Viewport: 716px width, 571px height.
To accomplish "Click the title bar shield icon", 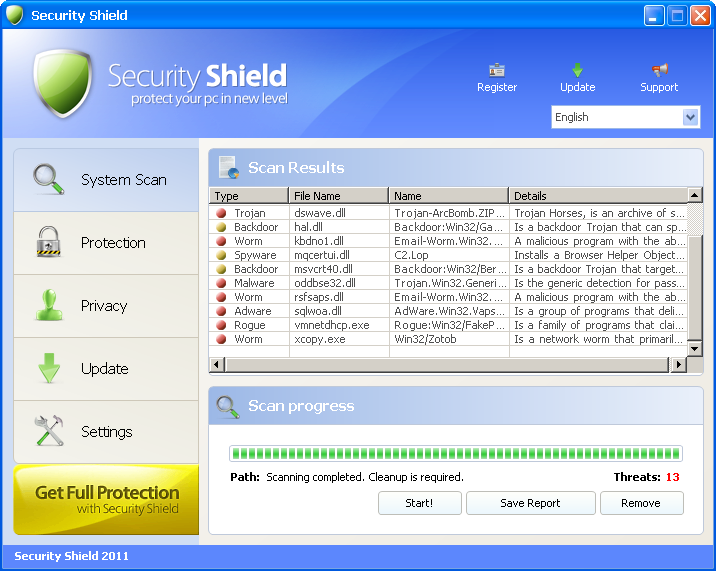I will (x=15, y=15).
